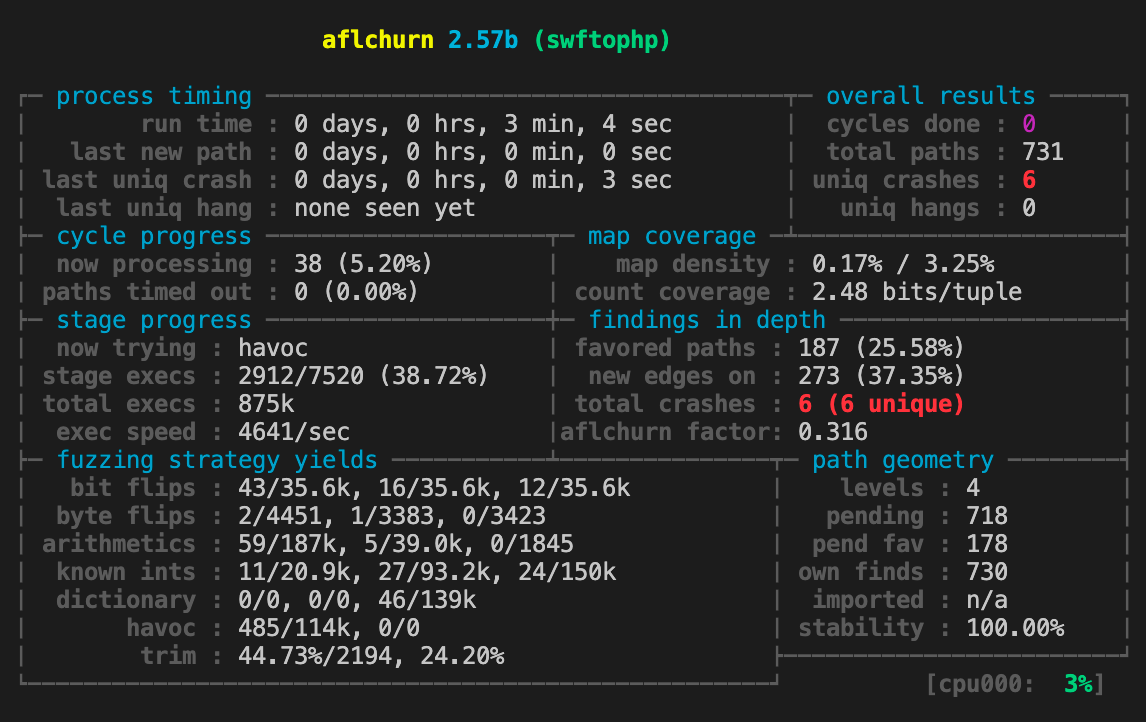Click stage execs value 2912/7520 (38.72%)
1146x722 pixels.
tap(363, 376)
